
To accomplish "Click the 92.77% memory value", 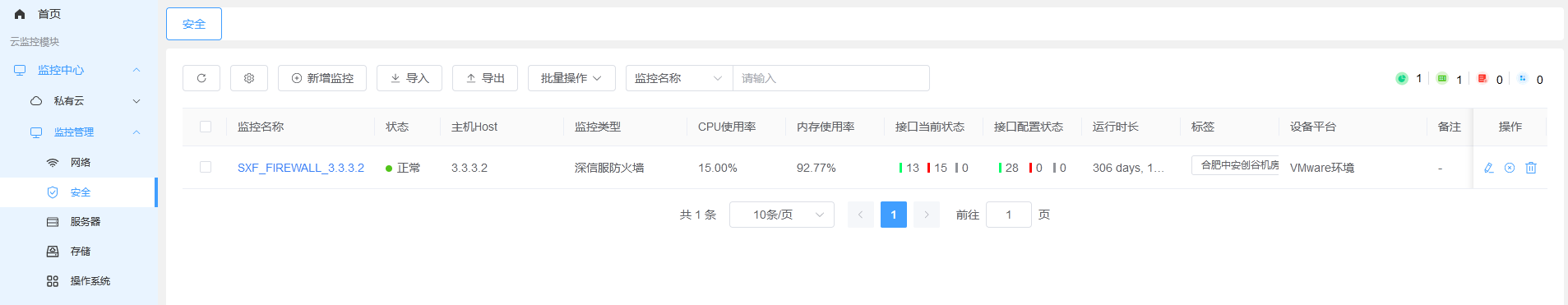I will click(x=816, y=168).
